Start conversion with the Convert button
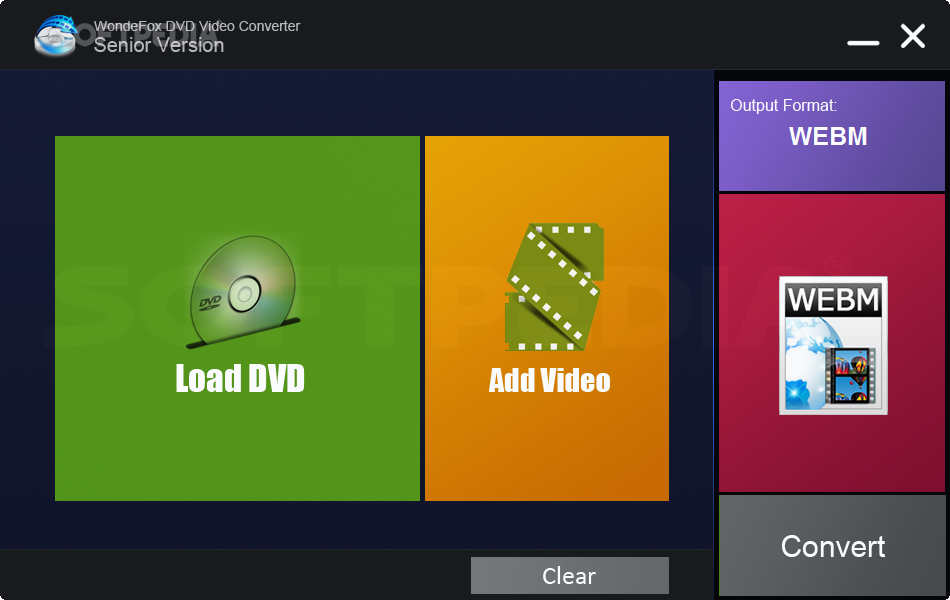The height and width of the screenshot is (600, 950). 831,545
